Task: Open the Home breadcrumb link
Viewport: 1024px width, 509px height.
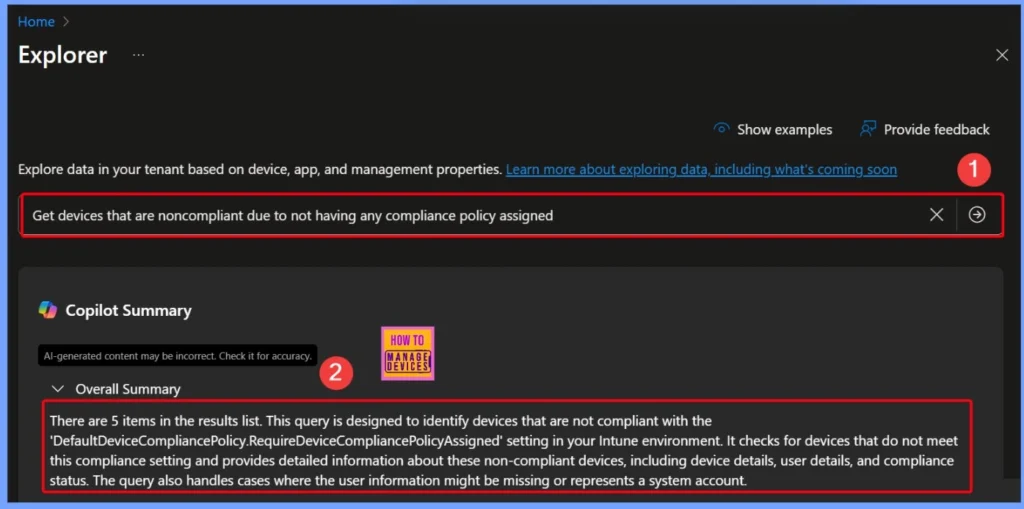Action: [x=36, y=22]
